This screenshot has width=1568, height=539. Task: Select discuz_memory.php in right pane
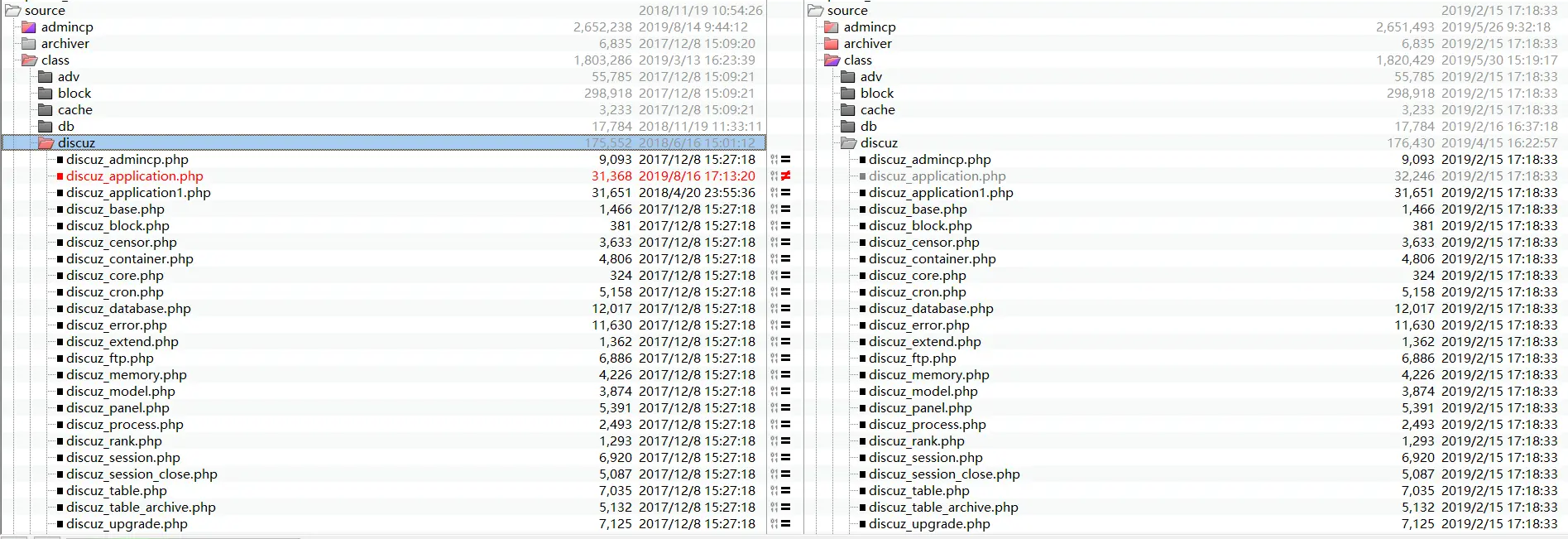coord(929,375)
